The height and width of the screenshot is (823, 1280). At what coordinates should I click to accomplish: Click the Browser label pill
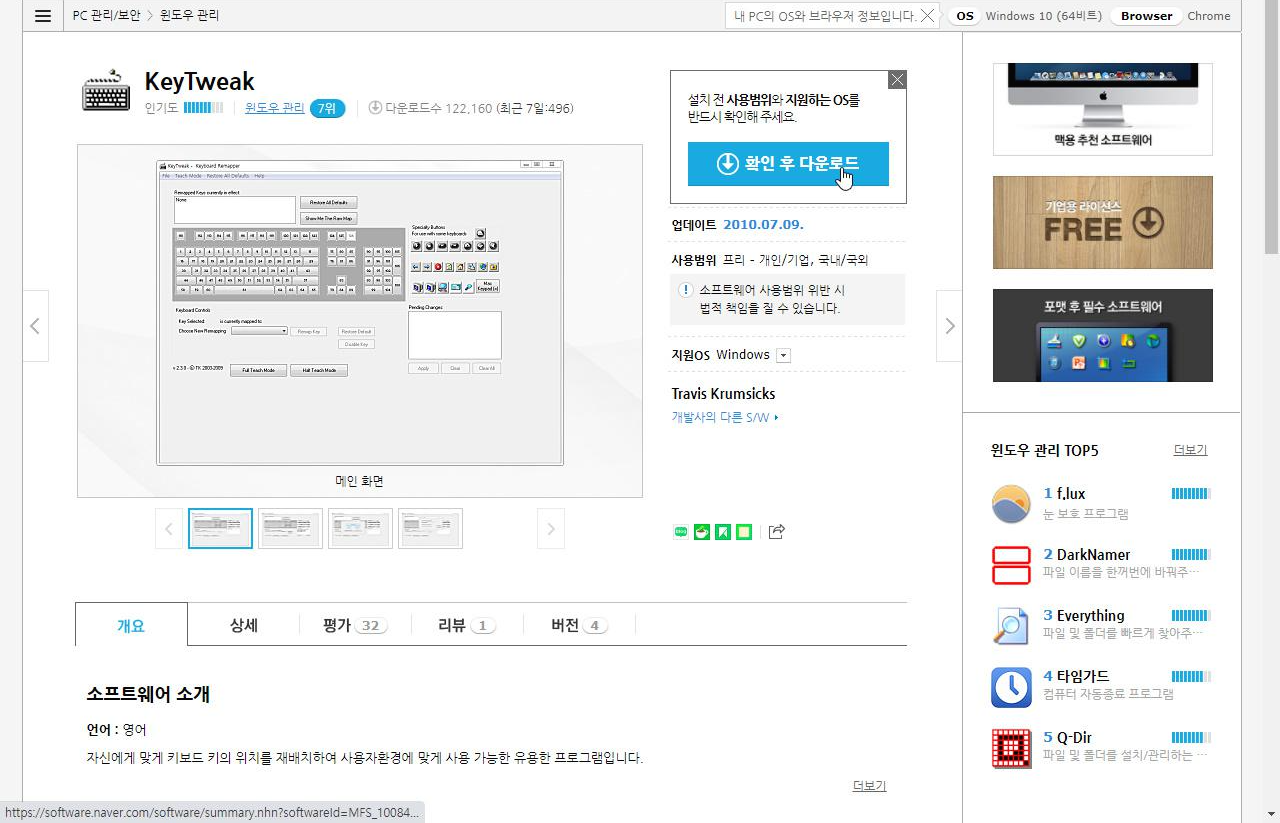tap(1146, 16)
